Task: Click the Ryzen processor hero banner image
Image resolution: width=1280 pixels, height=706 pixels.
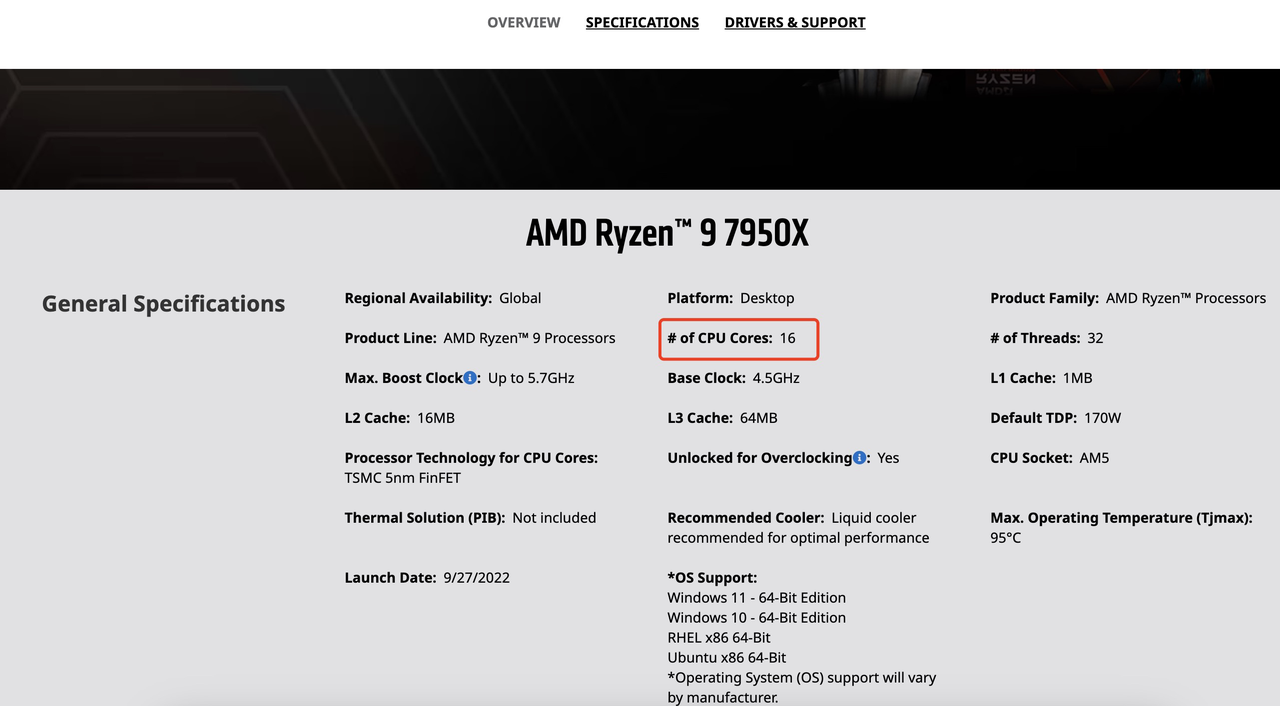Action: (640, 129)
